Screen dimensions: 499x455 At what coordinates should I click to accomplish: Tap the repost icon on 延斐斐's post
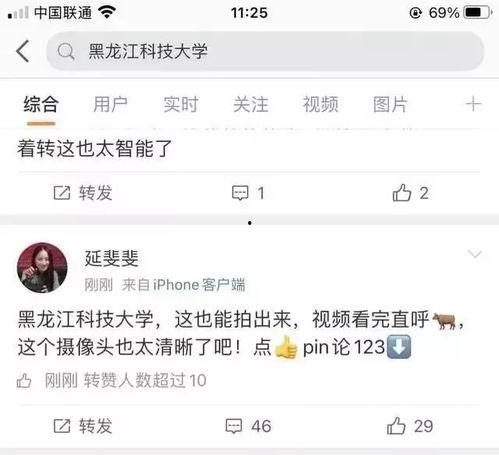click(62, 426)
